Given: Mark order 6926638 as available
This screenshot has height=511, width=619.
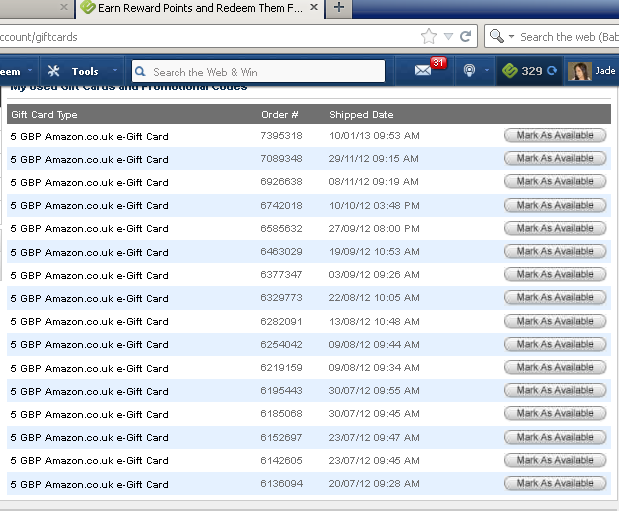Looking at the screenshot, I should tap(555, 181).
